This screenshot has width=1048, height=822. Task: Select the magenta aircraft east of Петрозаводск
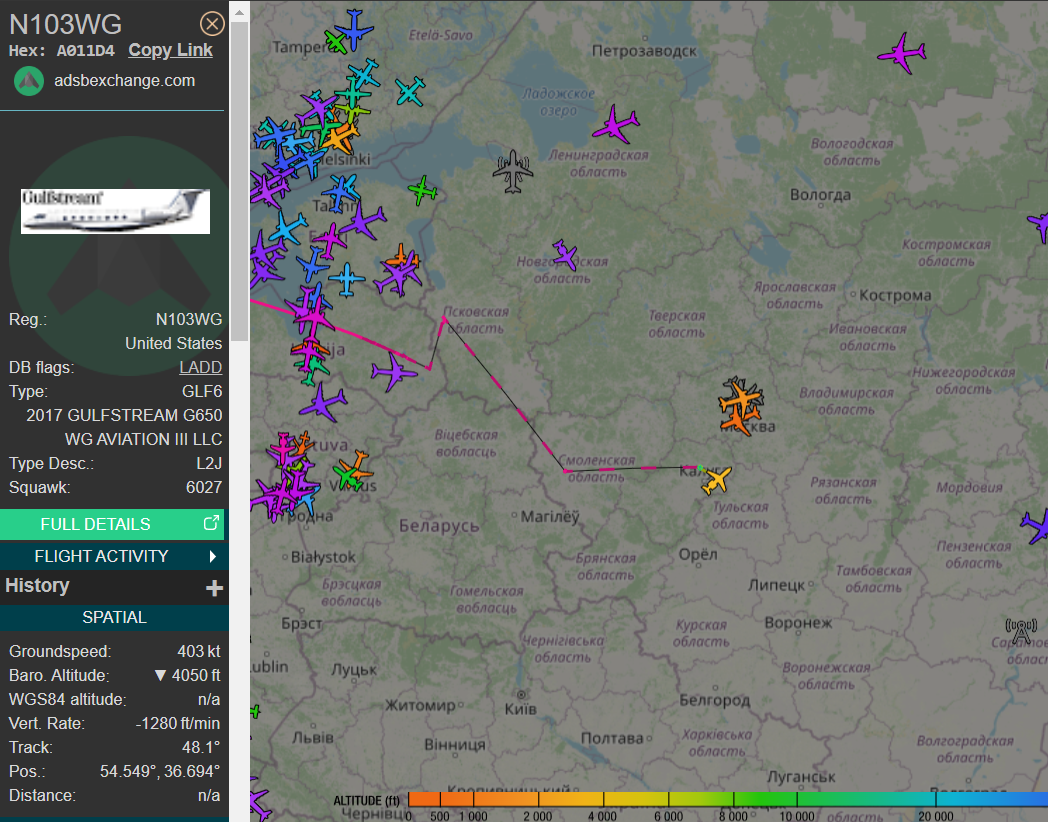pyautogui.click(x=901, y=53)
